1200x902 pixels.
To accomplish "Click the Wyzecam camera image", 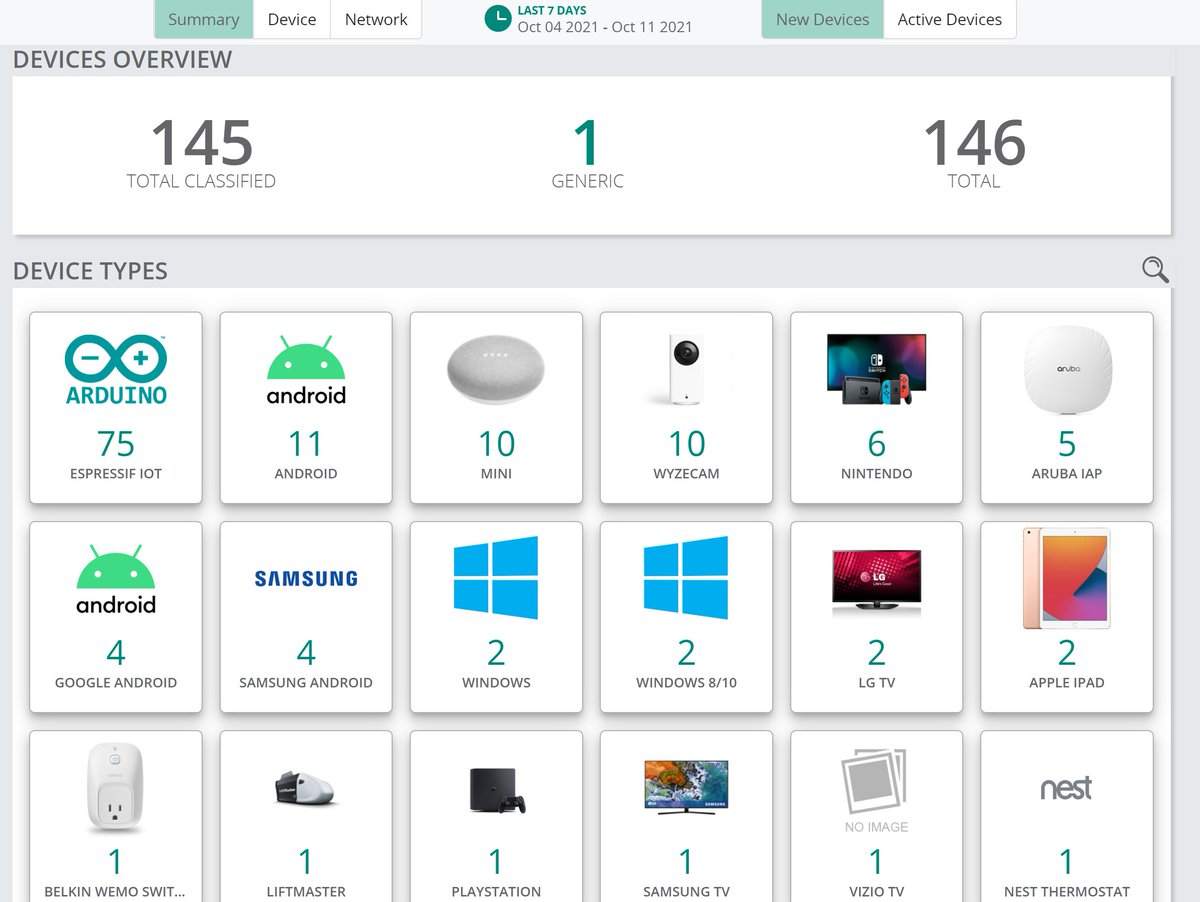I will pyautogui.click(x=686, y=369).
